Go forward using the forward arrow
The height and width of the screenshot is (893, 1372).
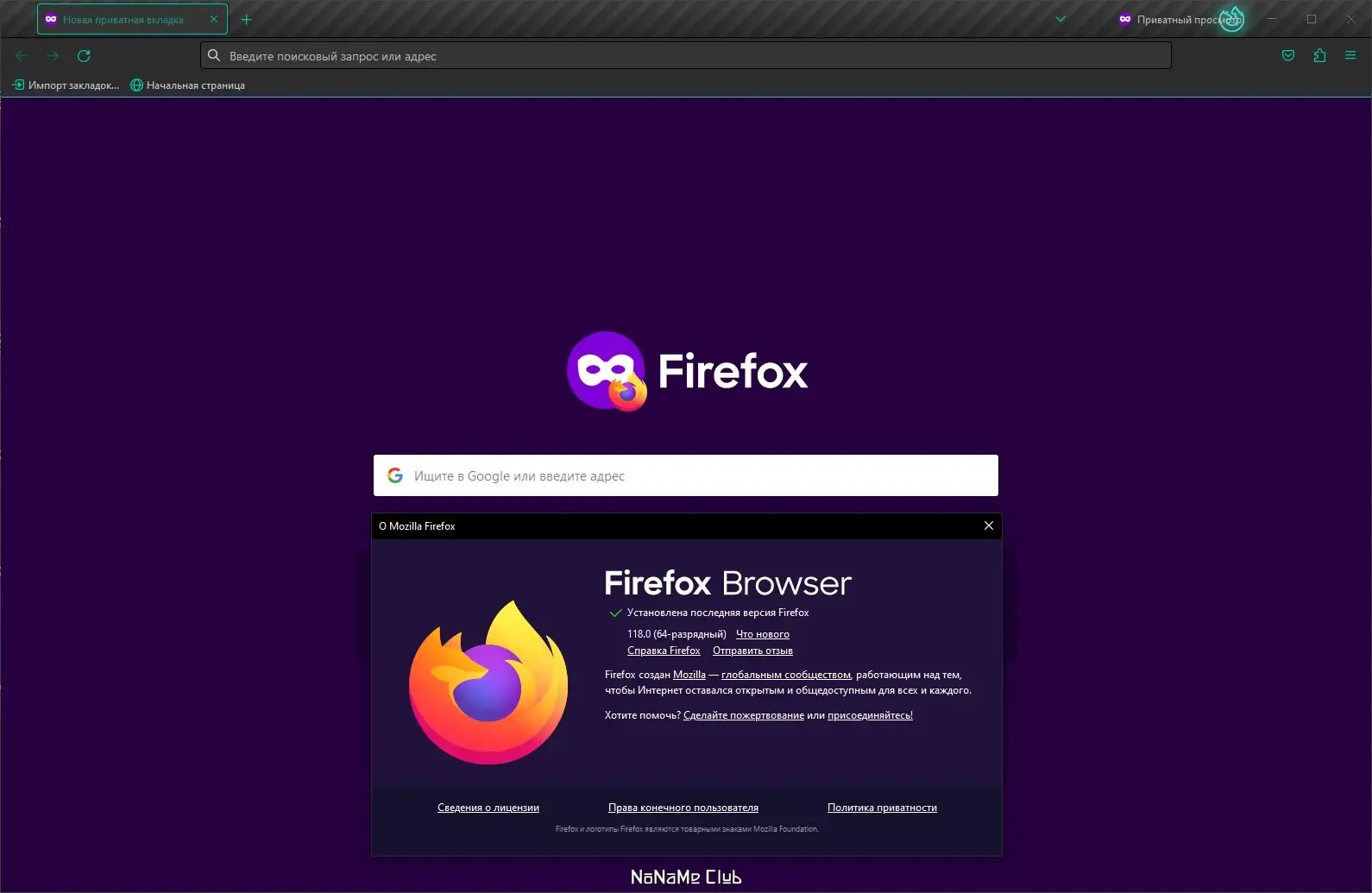[53, 56]
